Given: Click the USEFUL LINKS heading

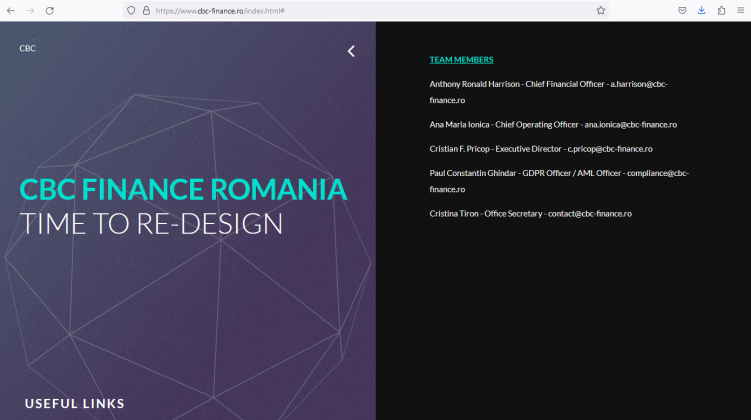Looking at the screenshot, I should (x=75, y=403).
